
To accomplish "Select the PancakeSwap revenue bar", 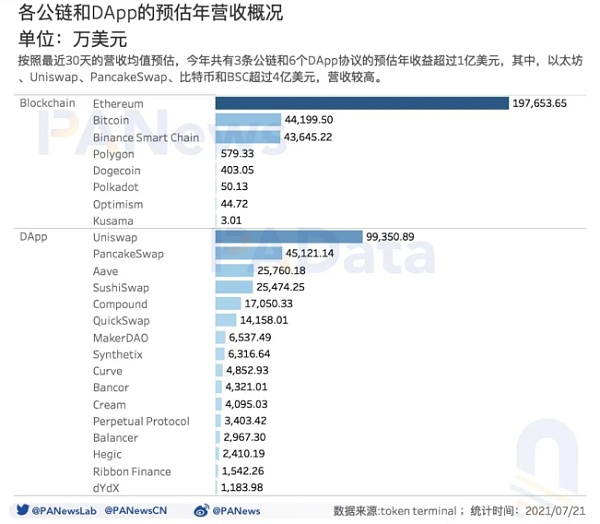I will tap(249, 253).
